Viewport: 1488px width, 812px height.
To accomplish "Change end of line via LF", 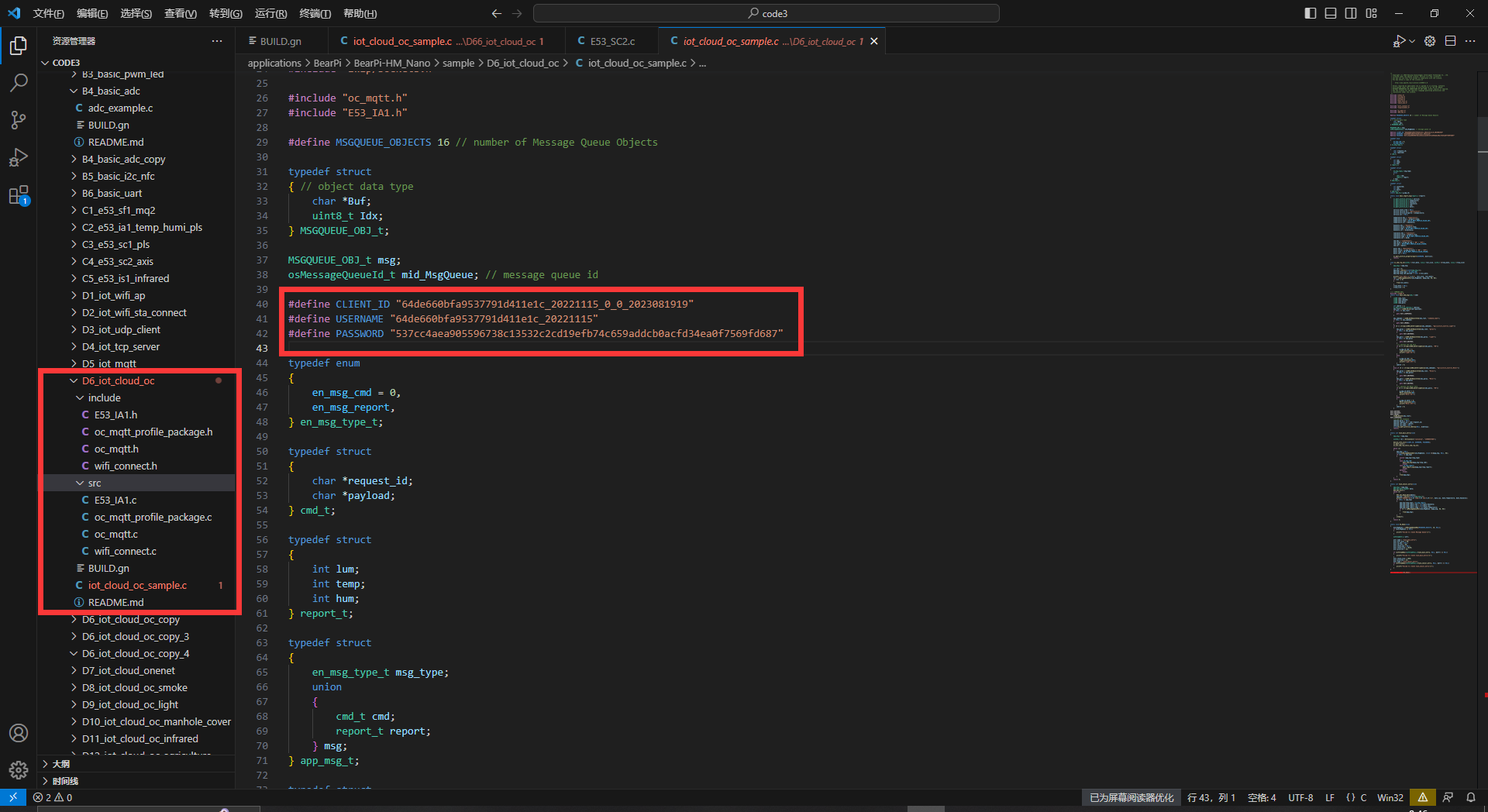I will [1330, 797].
